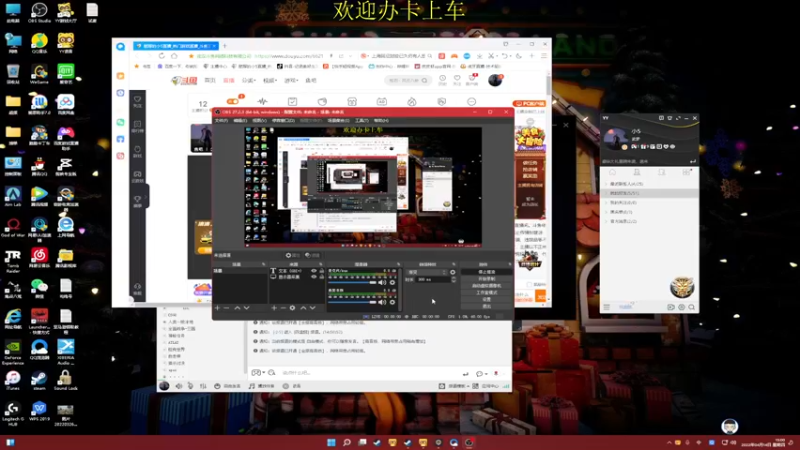This screenshot has width=800, height=450.
Task: Lock the 文本 (GDI+) source
Action: pyautogui.click(x=321, y=271)
